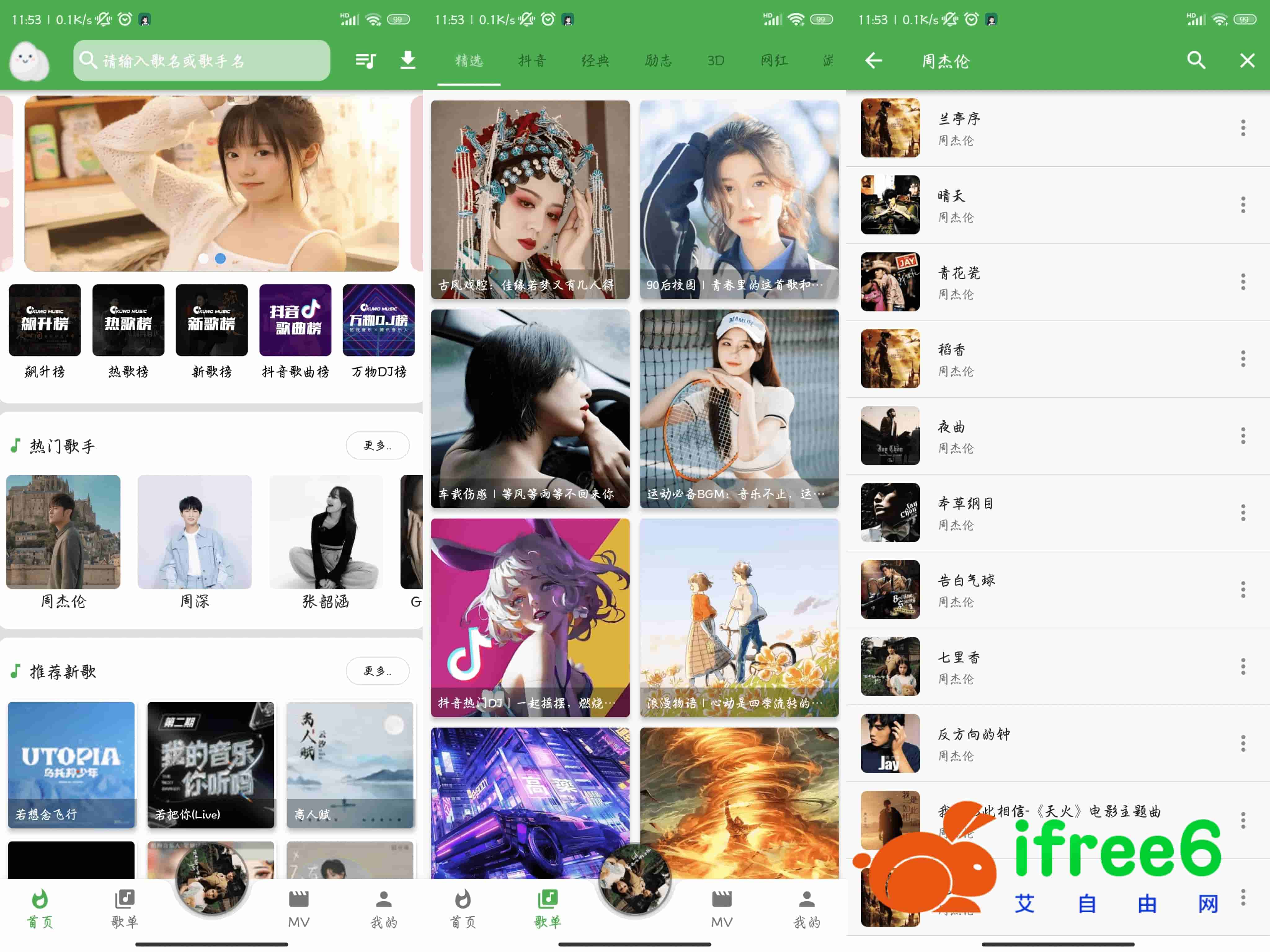Viewport: 1270px width, 952px height.
Task: Go back with the left arrow
Action: pyautogui.click(x=873, y=60)
